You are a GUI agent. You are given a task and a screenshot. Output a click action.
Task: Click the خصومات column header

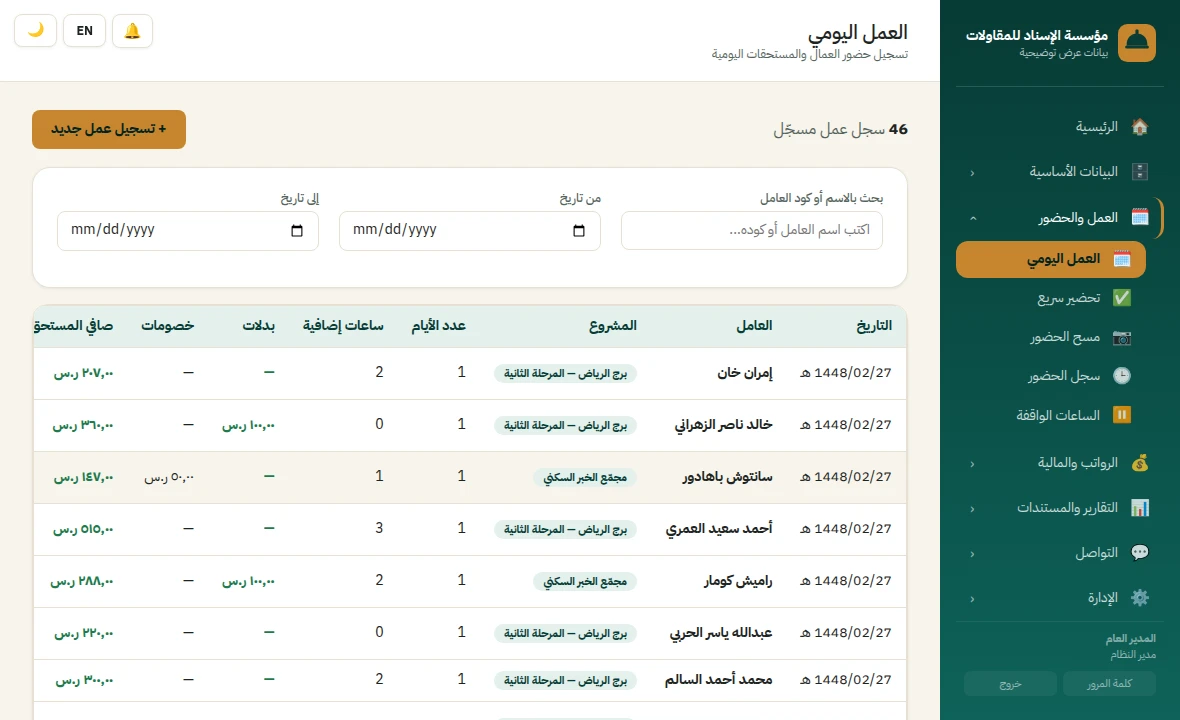[x=168, y=326]
